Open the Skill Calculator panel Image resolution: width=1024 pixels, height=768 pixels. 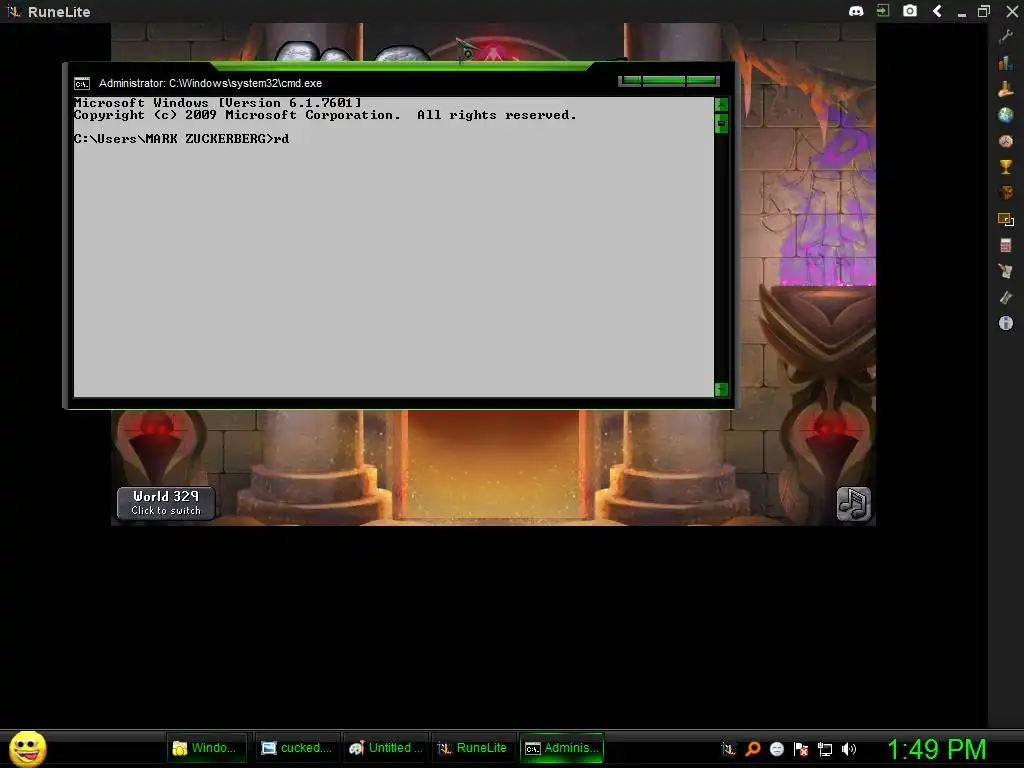(x=1006, y=245)
